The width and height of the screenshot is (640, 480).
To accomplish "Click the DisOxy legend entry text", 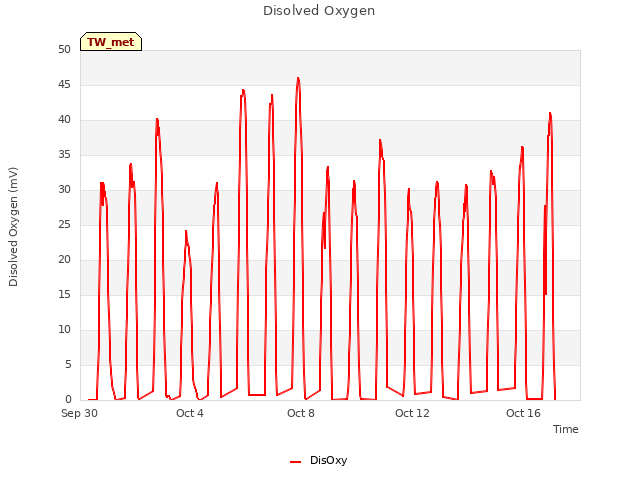I will click(329, 460).
